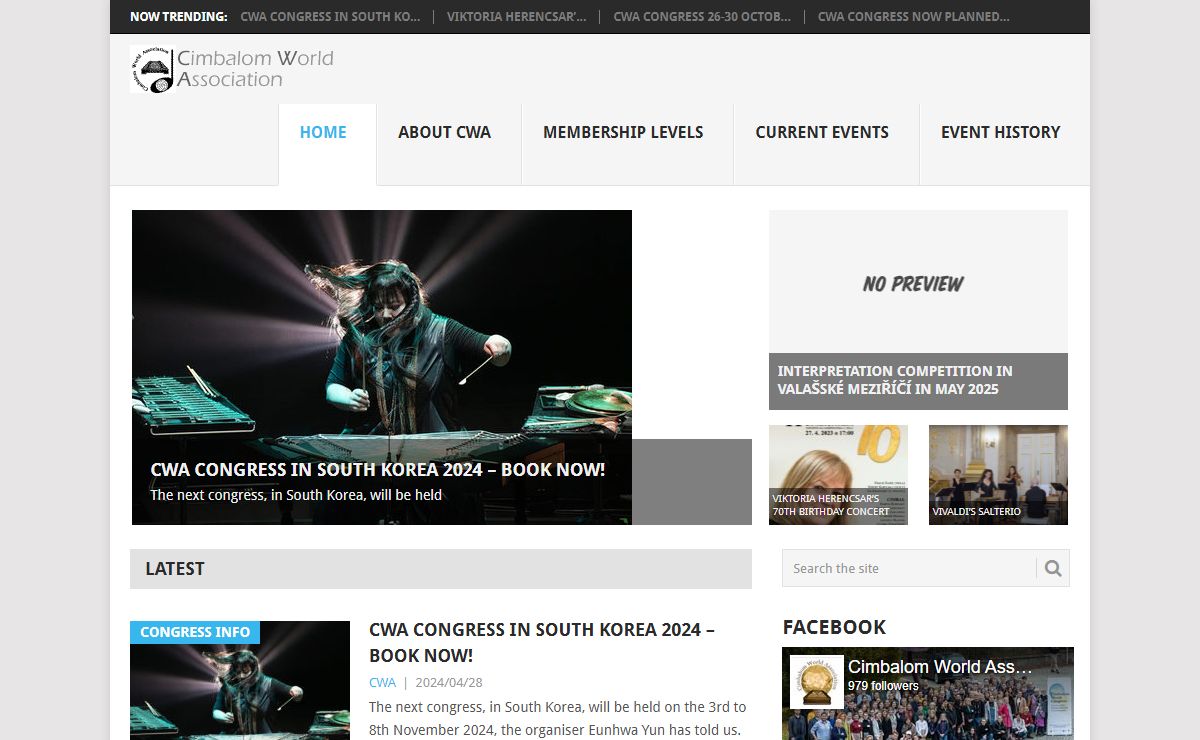This screenshot has height=740, width=1200.
Task: Open the latest article title 'CWA Congress in South Korea 2024 – Book Now!'
Action: tap(542, 643)
